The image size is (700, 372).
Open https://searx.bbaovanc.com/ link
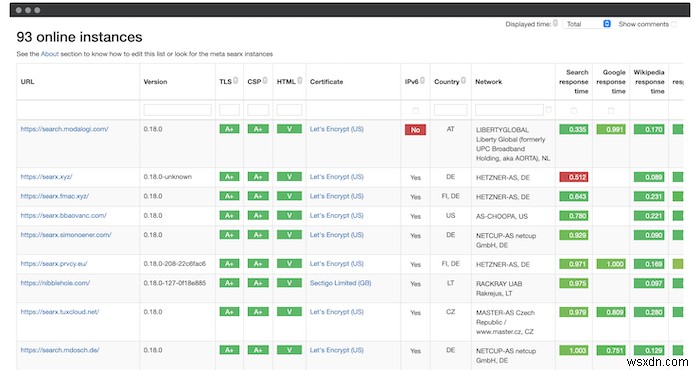point(63,215)
